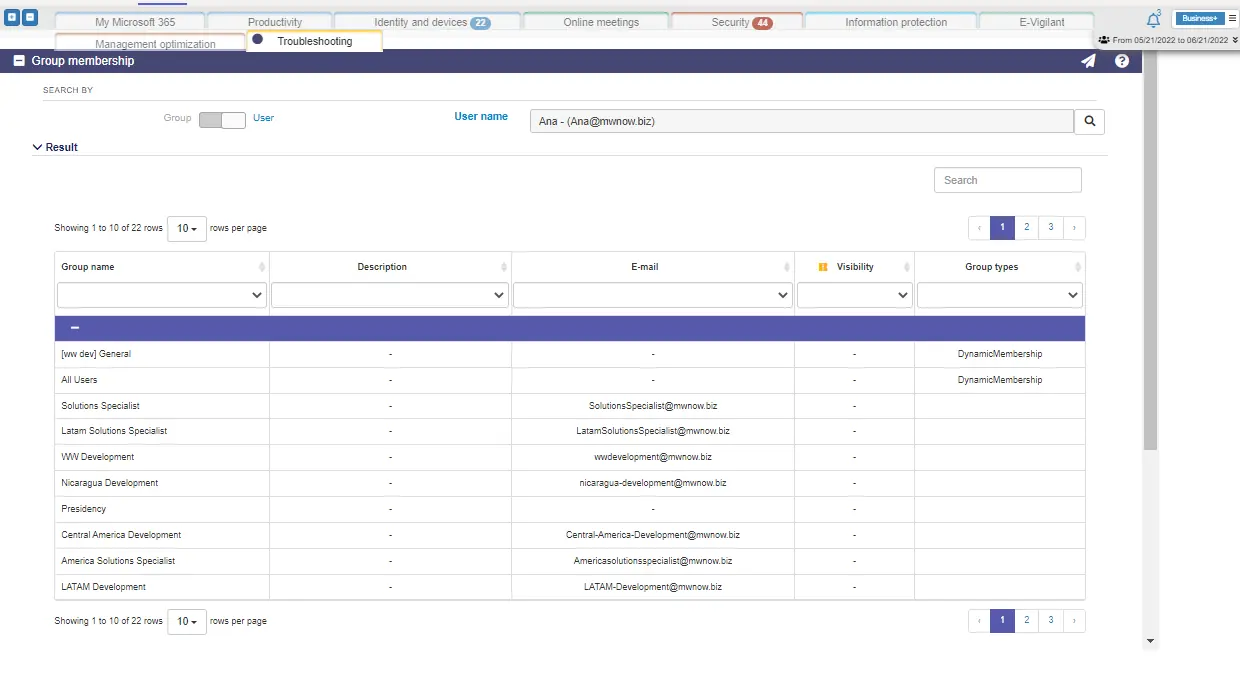The image size is (1240, 677).
Task: Click the User name input field
Action: point(801,121)
